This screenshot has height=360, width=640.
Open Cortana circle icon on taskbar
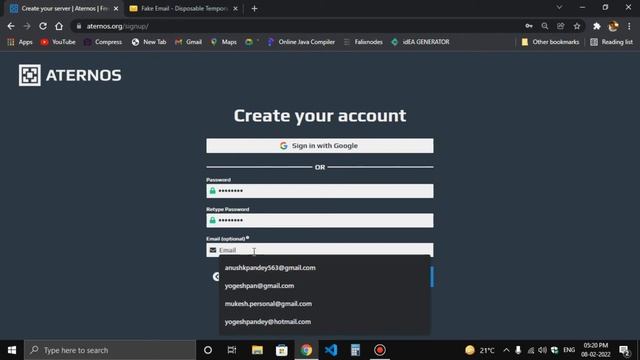tap(208, 350)
